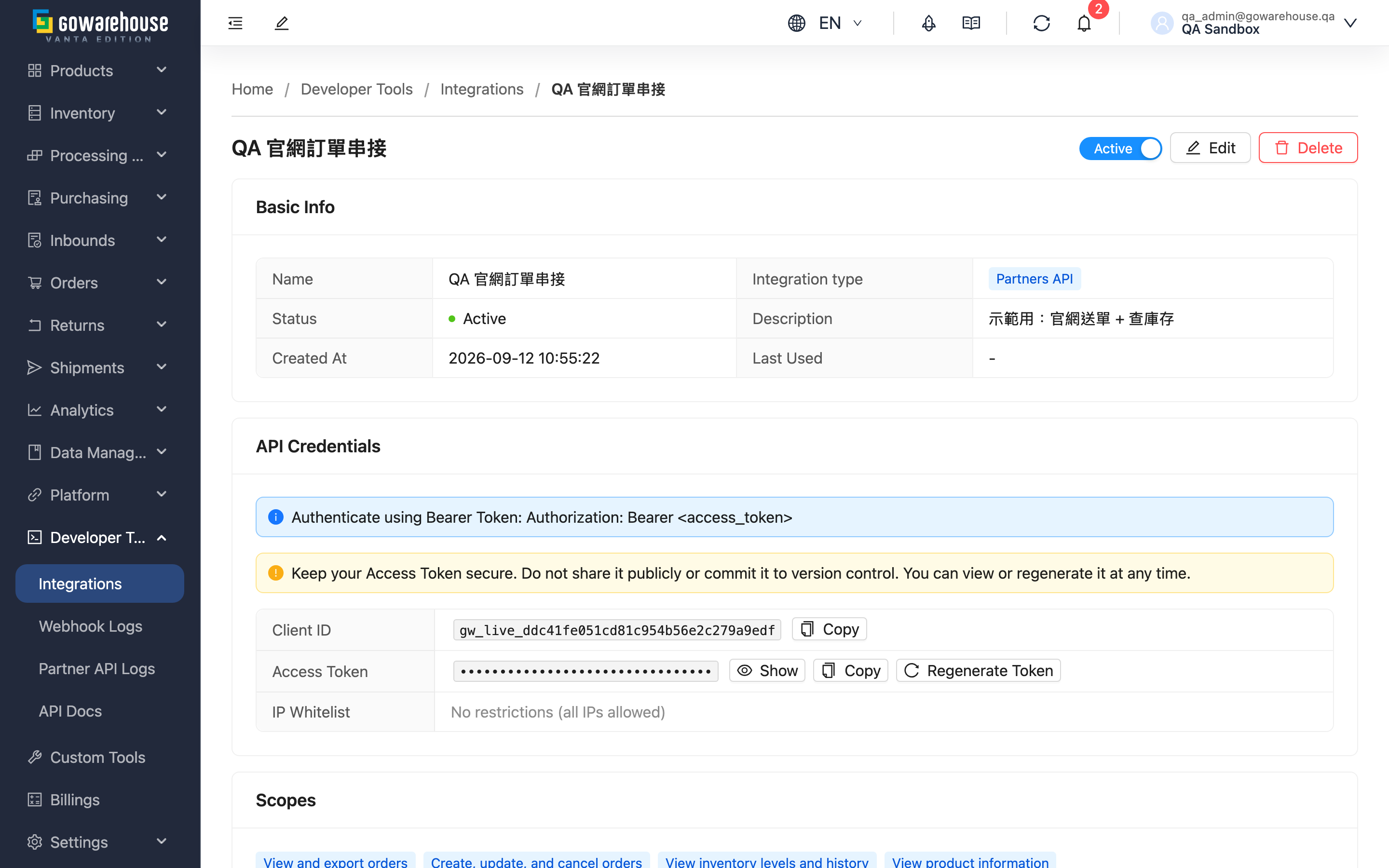Click the Returns sidebar icon
Image resolution: width=1389 pixels, height=868 pixels.
[x=34, y=325]
